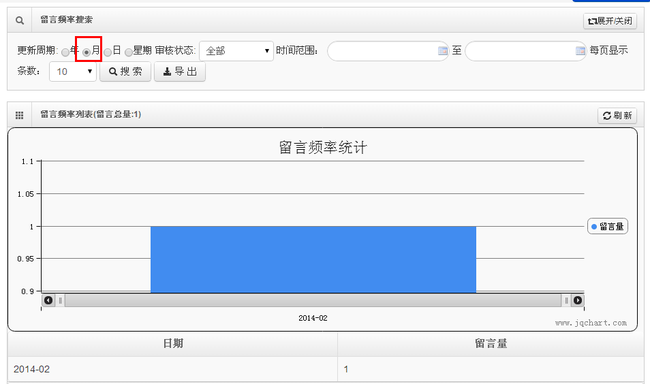
Task: Open the 审核状态 dropdown showing 全部
Action: coord(236,51)
